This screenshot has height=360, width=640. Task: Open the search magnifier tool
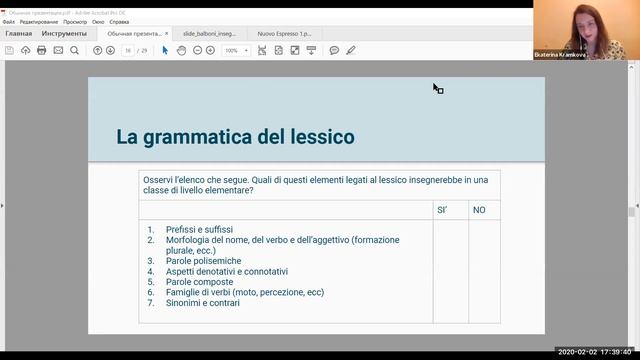[74, 50]
